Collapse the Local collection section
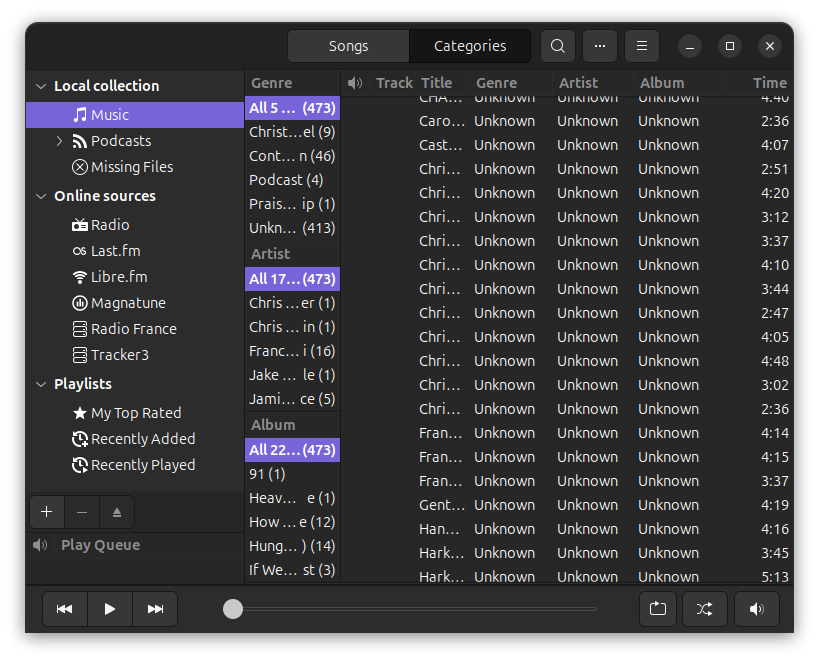The image size is (819, 661). tap(41, 86)
